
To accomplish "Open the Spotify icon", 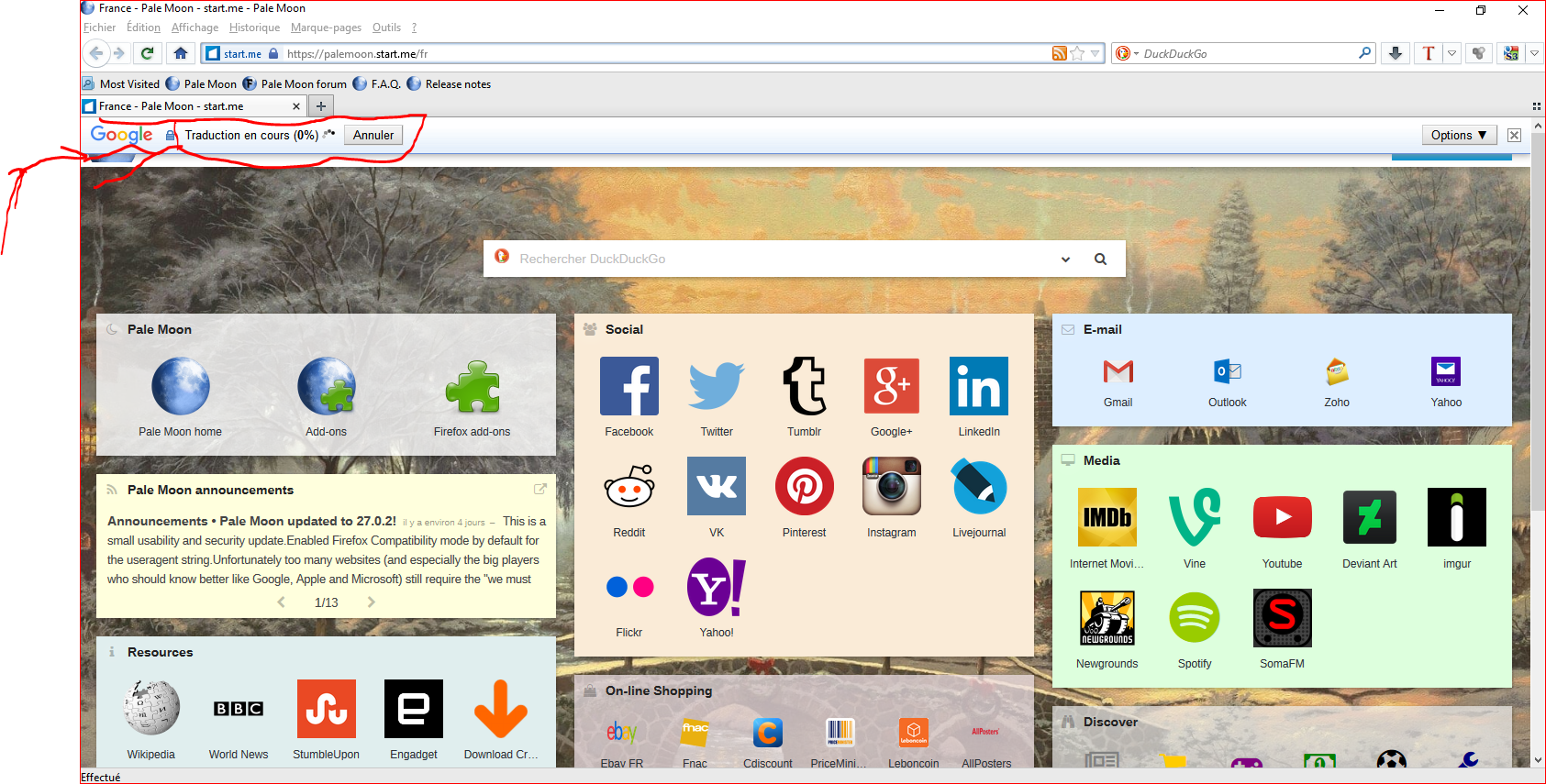I will 1195,618.
